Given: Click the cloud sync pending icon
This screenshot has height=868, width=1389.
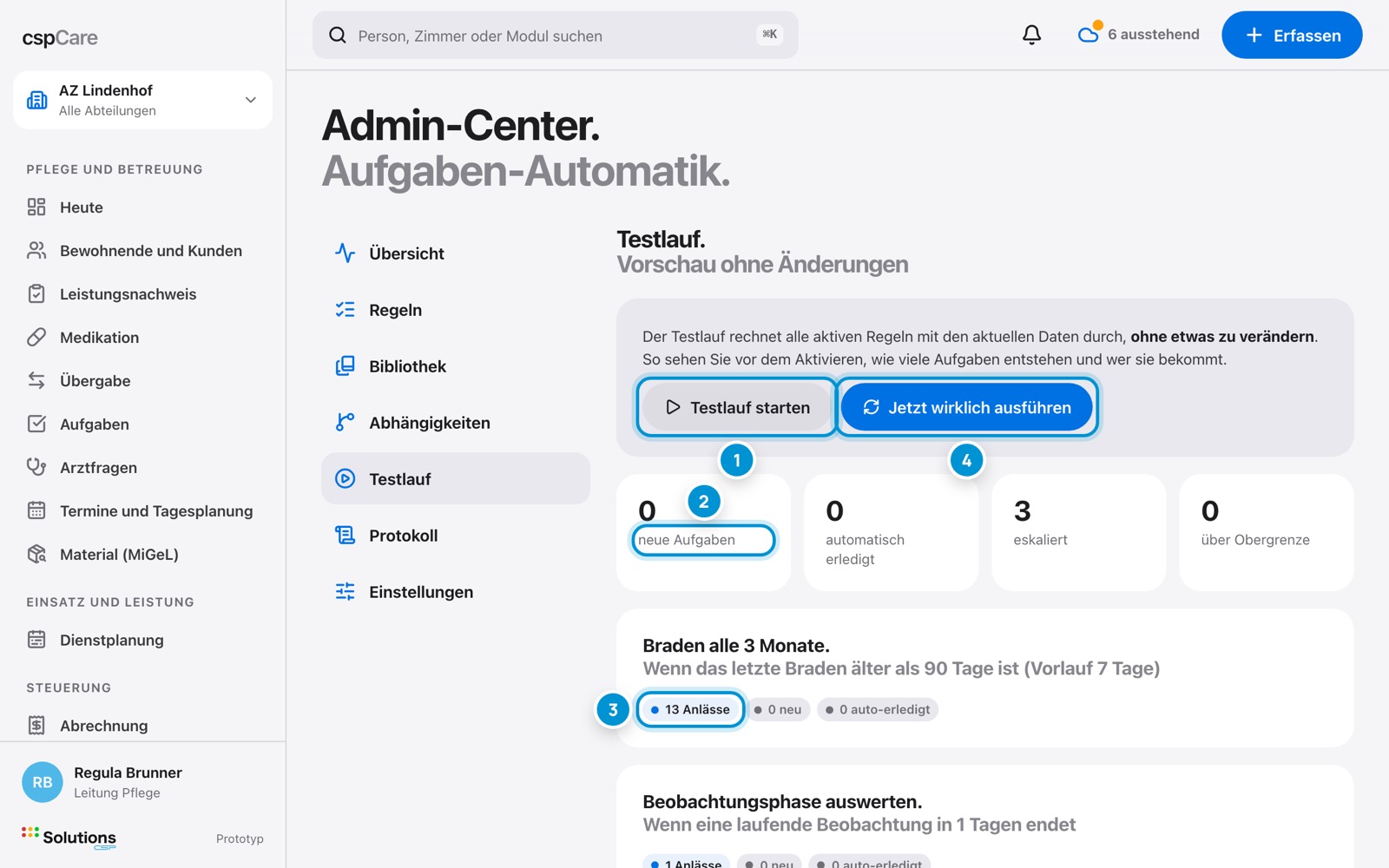Looking at the screenshot, I should click(x=1089, y=34).
